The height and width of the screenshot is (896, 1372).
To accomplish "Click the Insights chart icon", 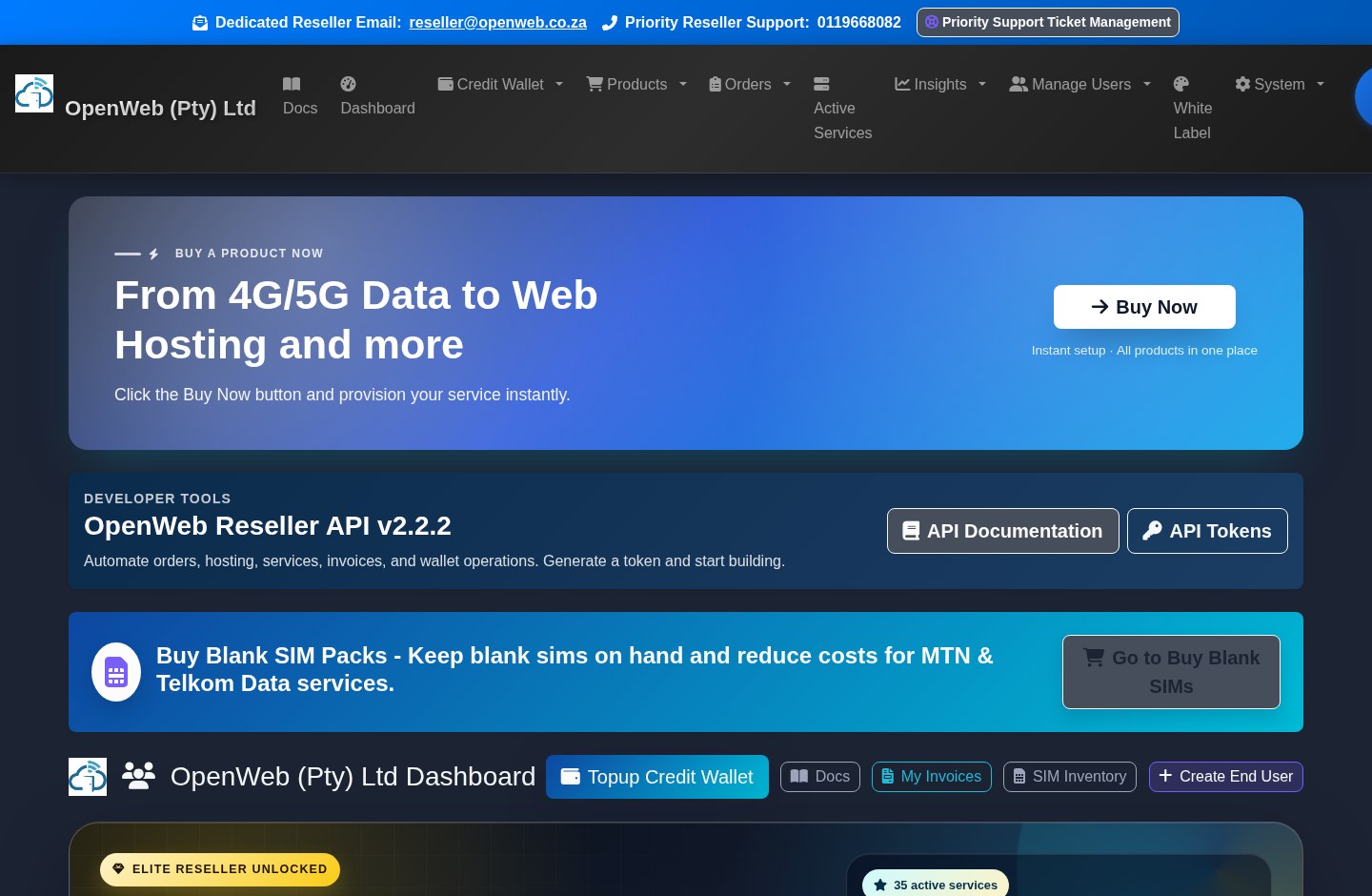I will (902, 84).
